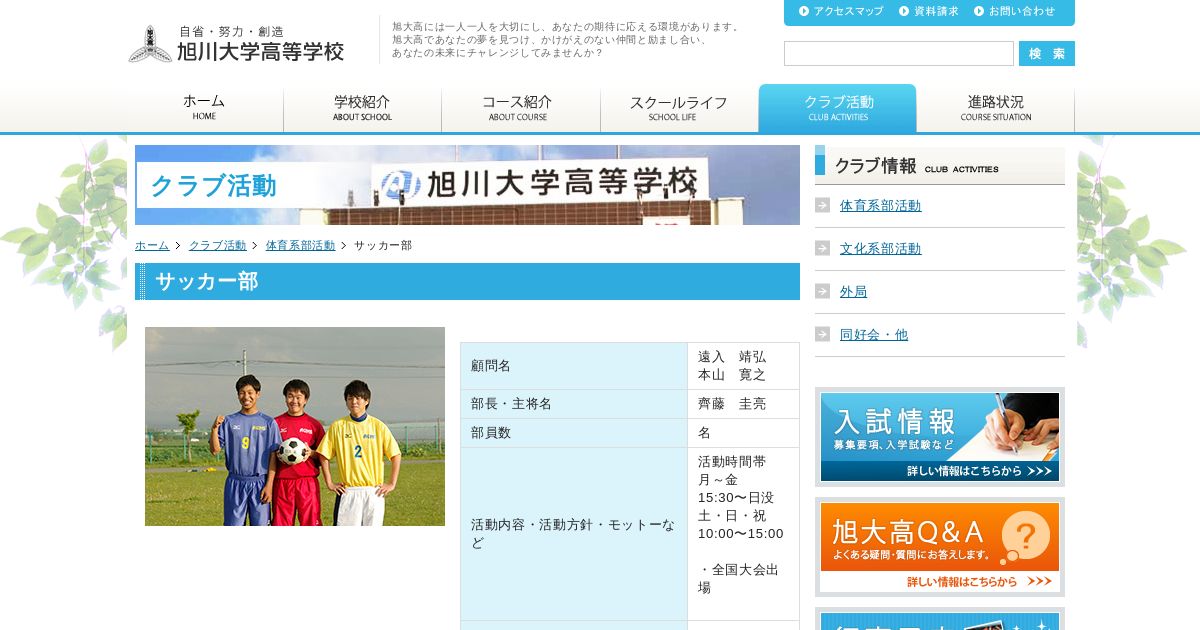This screenshot has width=1200, height=630.
Task: Open the 進路状況 COURSE SITUATION tab
Action: click(x=995, y=108)
